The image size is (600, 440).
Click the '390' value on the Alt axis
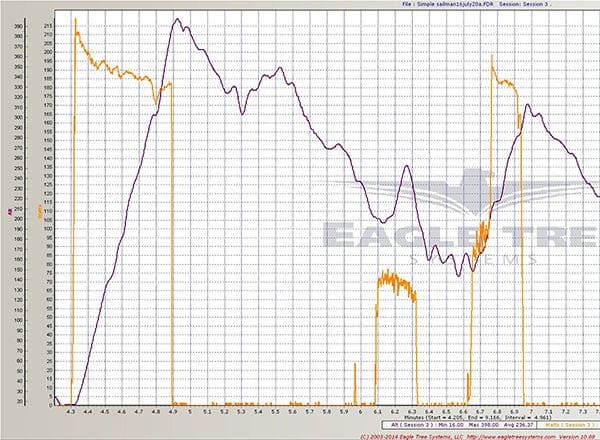[x=19, y=26]
